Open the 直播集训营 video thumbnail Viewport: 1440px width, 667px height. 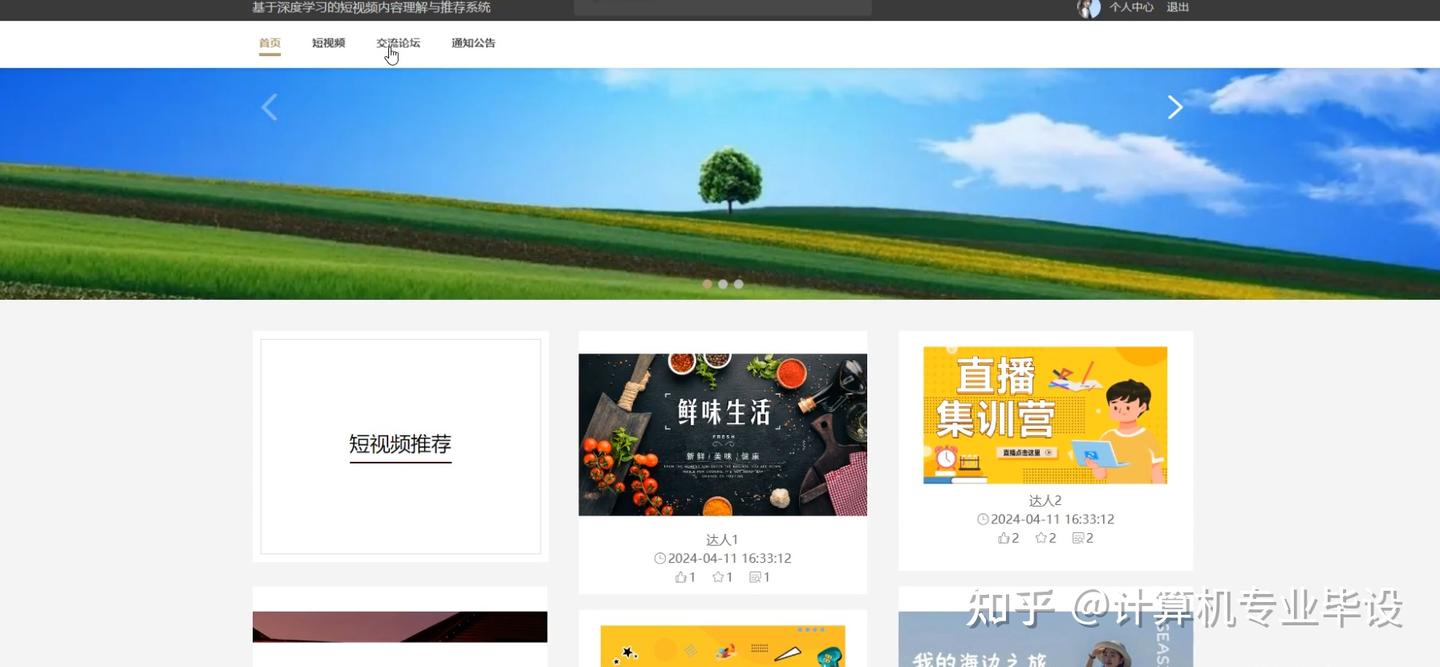click(1045, 414)
